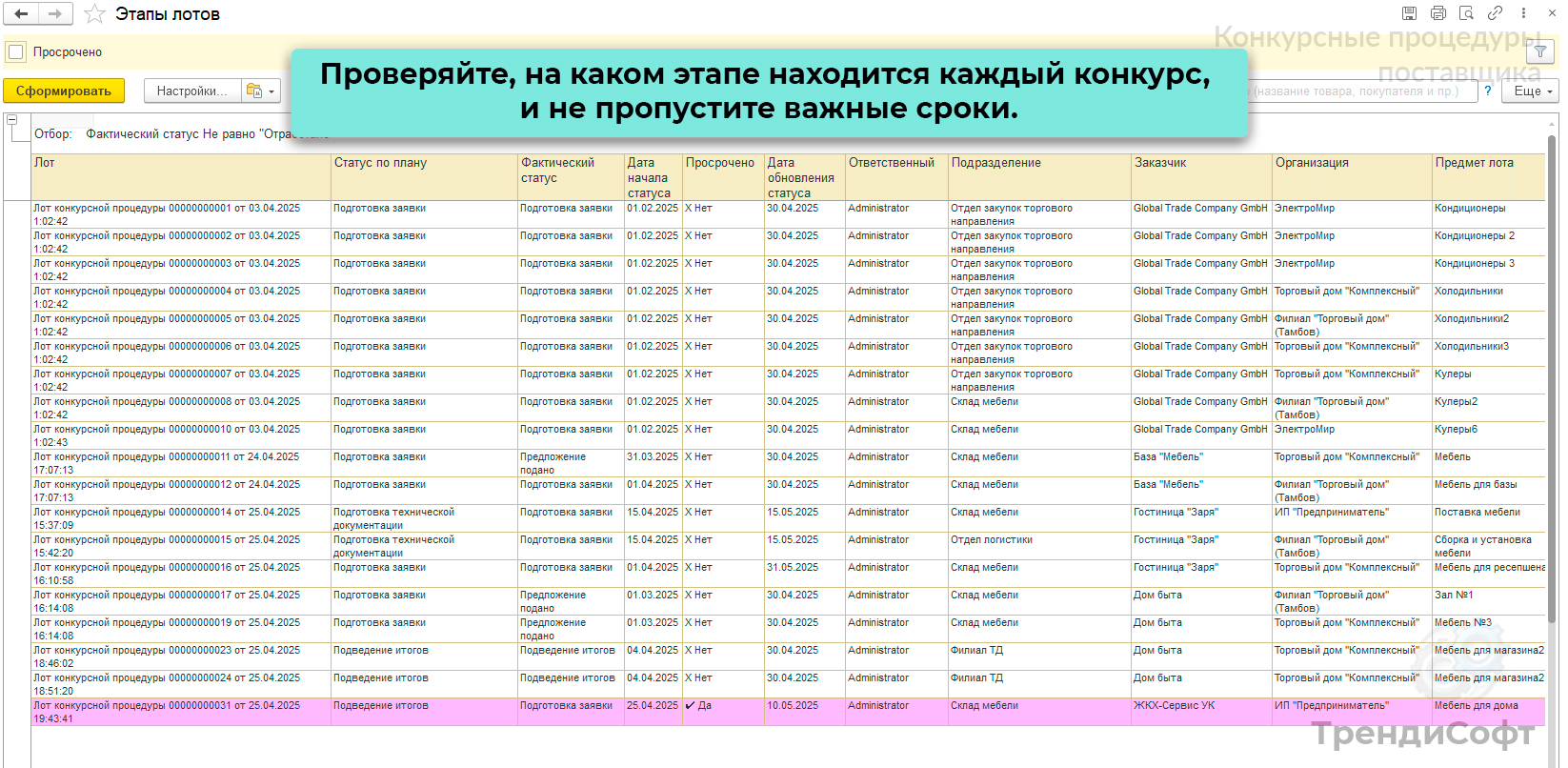1568x768 pixels.
Task: Click the Поставка мебели subject cell
Action: (x=1488, y=518)
